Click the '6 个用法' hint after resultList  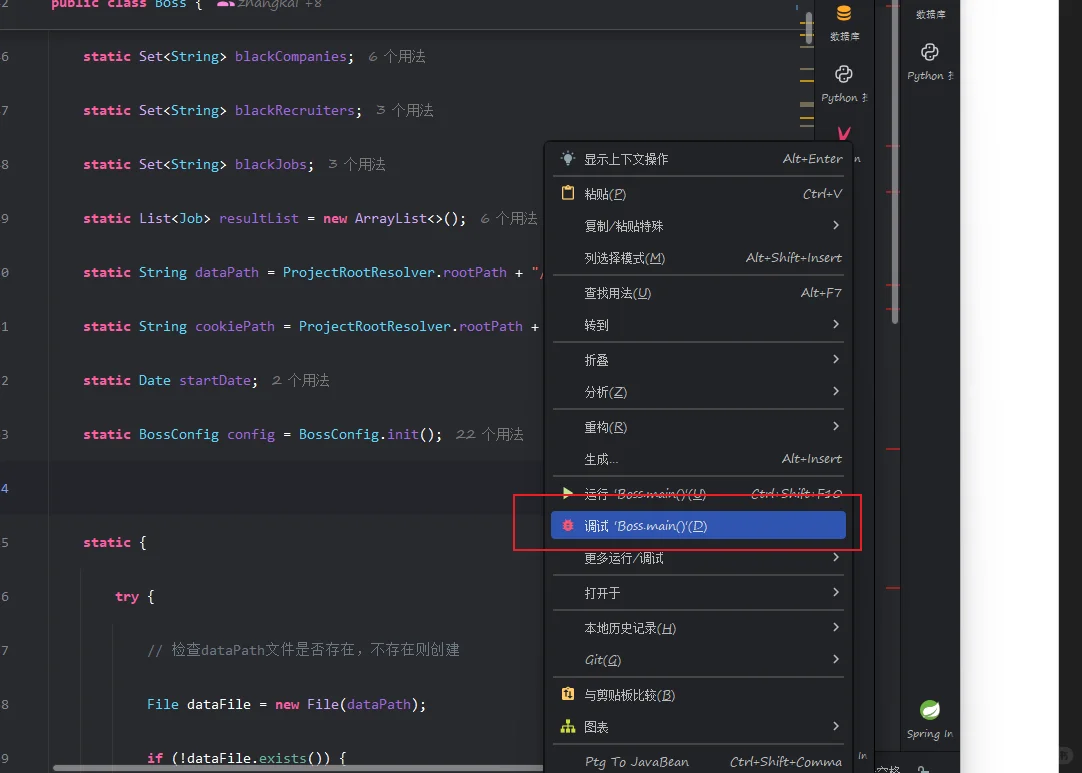tap(509, 218)
